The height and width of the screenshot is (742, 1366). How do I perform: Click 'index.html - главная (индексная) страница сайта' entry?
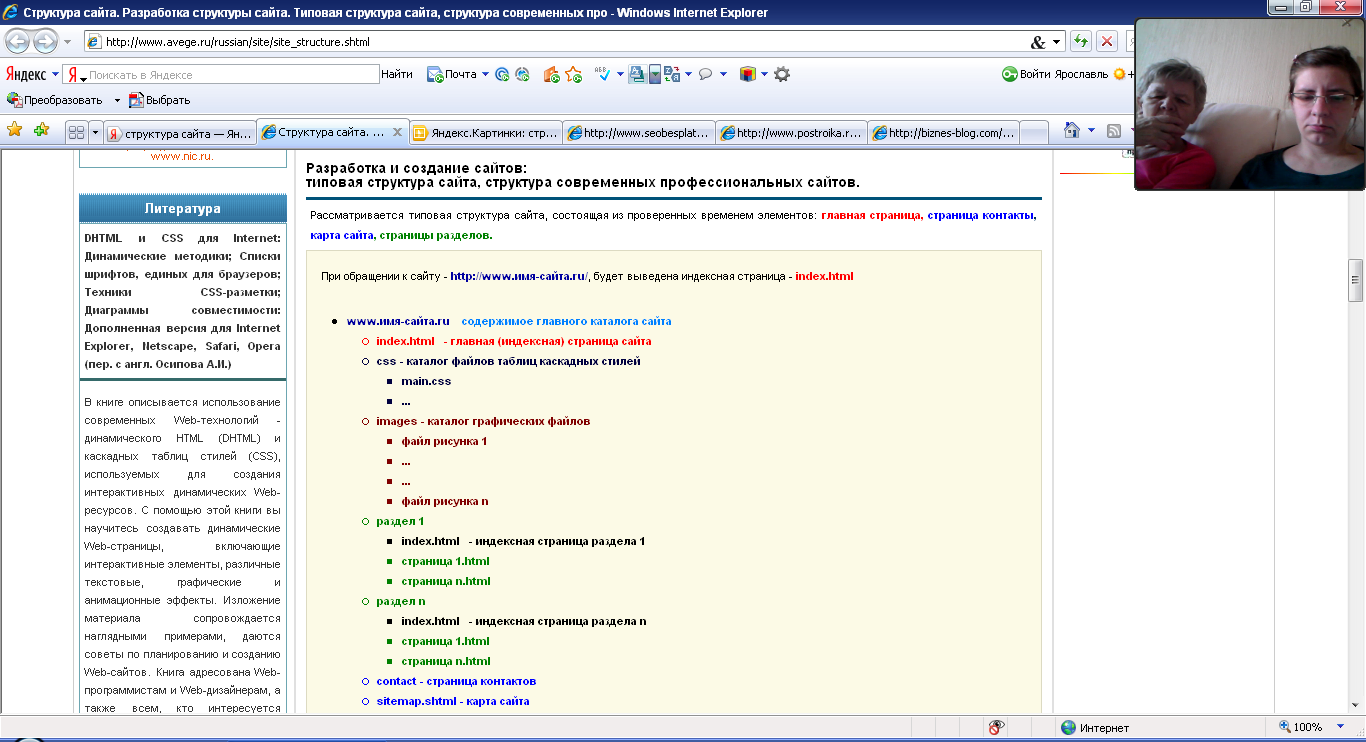[x=514, y=341]
